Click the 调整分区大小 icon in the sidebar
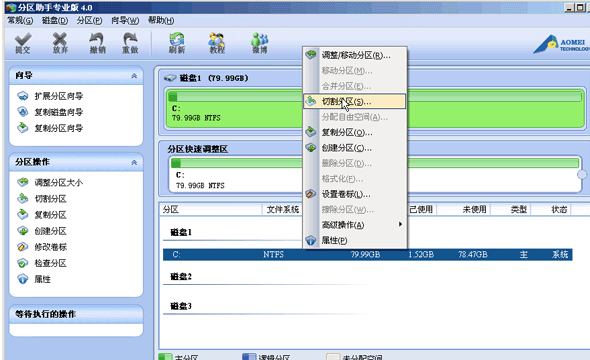The width and height of the screenshot is (590, 360). click(x=23, y=182)
